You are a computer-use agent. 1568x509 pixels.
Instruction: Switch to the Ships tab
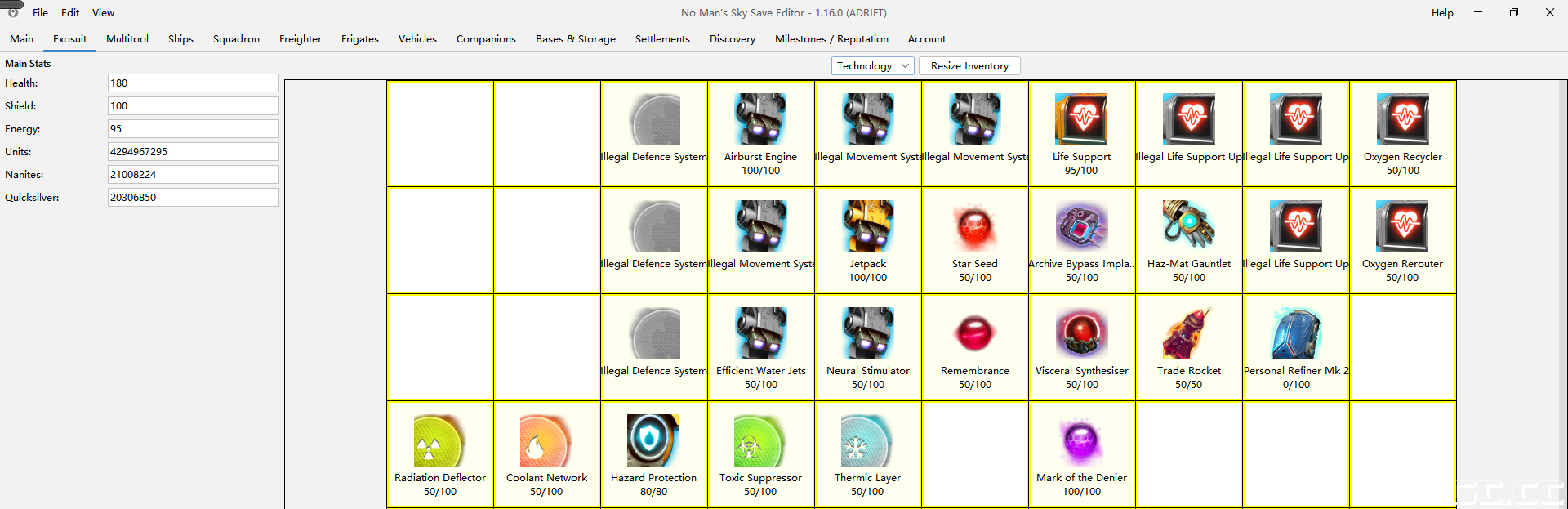click(180, 39)
